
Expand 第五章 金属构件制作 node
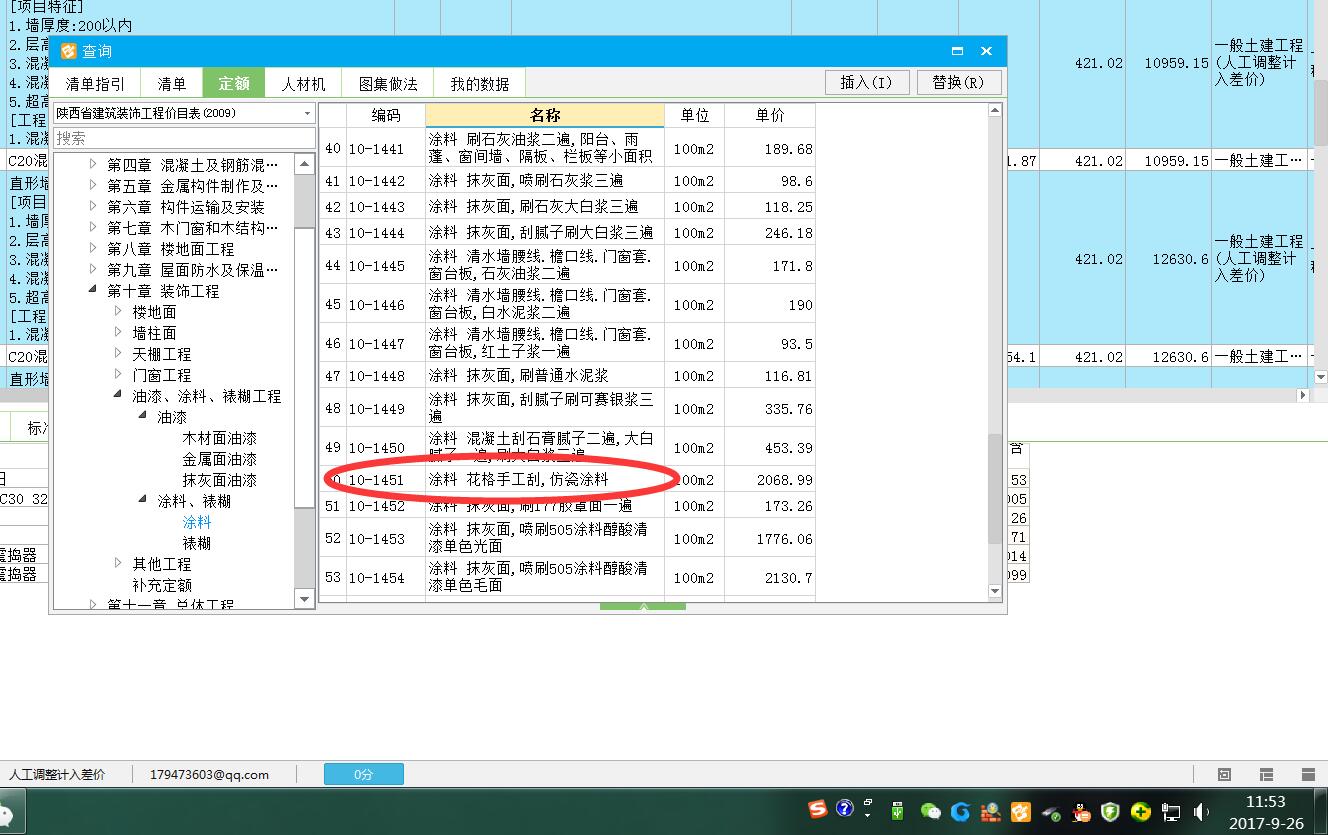point(93,185)
